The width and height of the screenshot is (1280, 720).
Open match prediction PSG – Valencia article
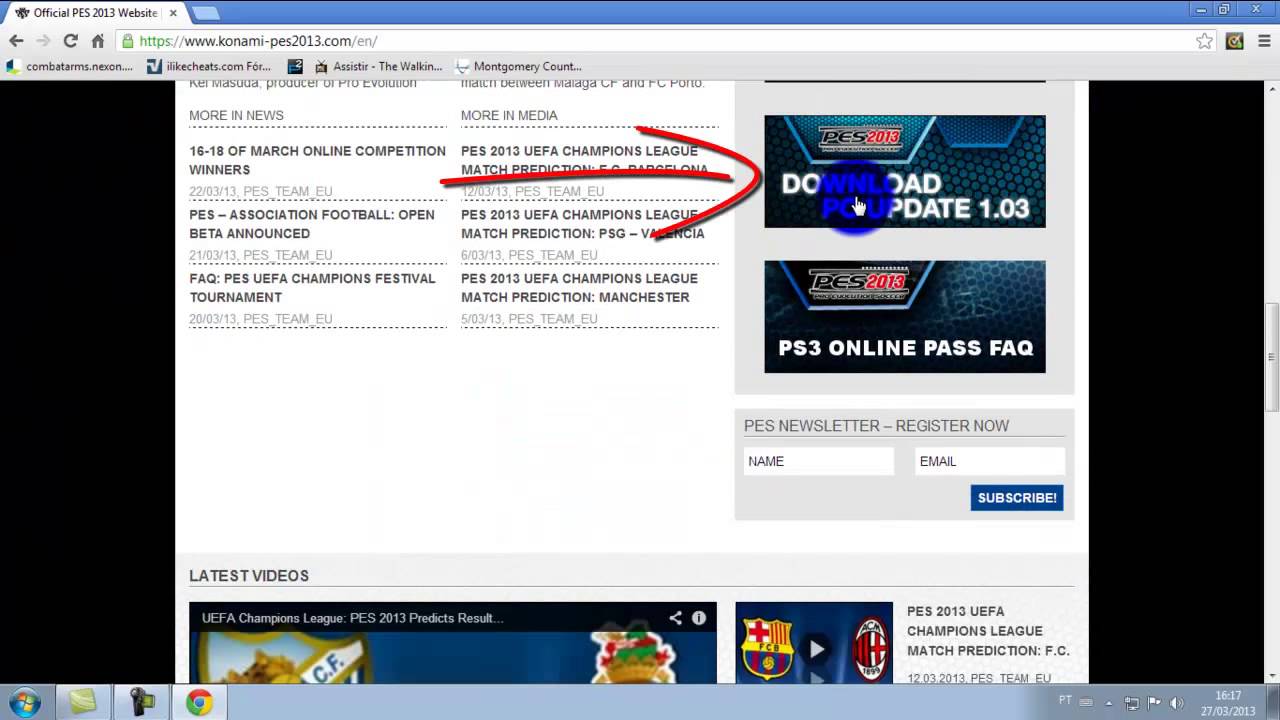(582, 224)
